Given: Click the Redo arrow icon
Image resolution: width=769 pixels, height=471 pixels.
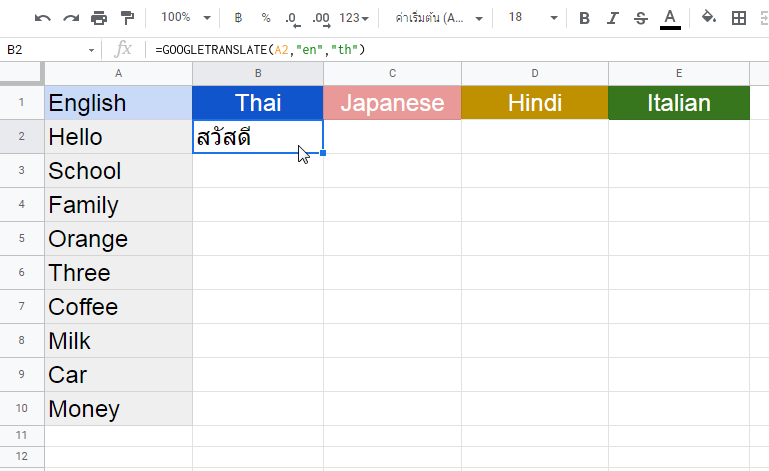Looking at the screenshot, I should [71, 19].
